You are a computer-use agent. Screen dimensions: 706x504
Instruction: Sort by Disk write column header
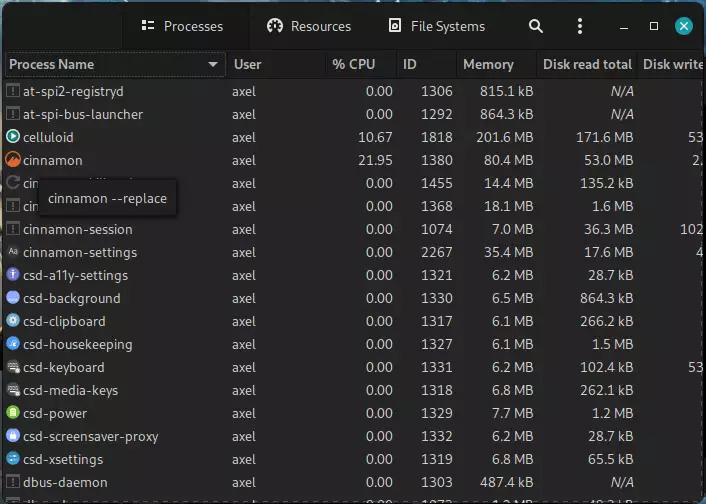pos(672,64)
